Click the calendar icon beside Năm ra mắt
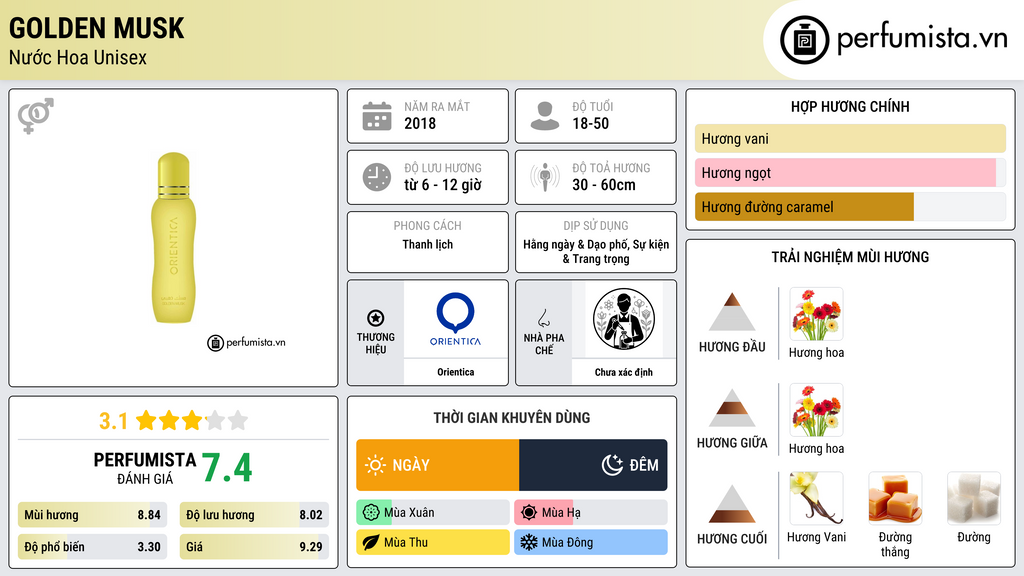 377,116
